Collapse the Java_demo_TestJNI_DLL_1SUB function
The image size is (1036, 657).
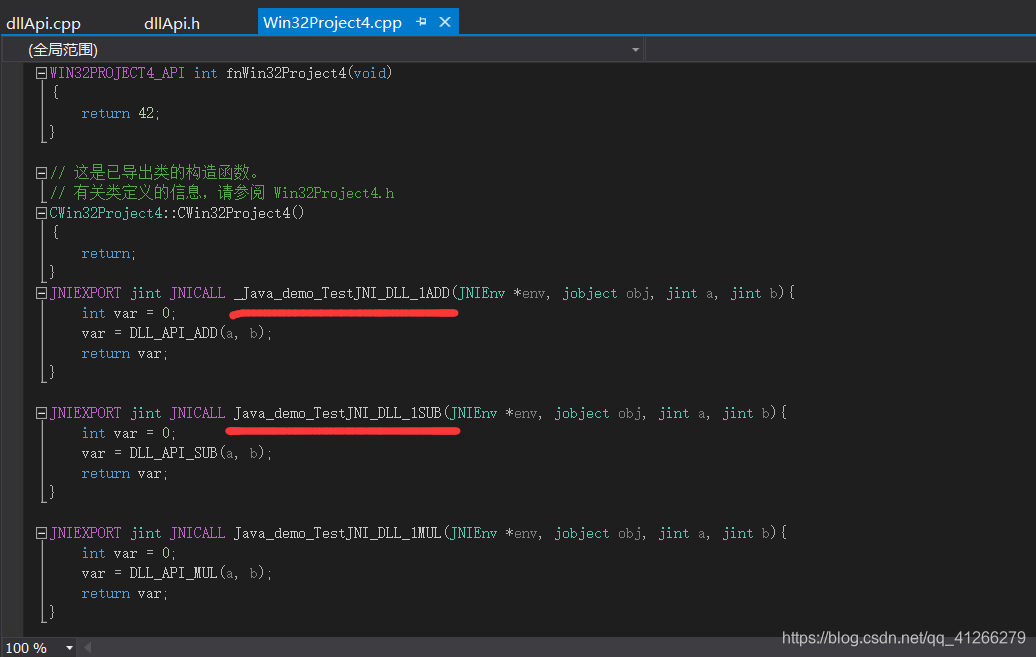[39, 412]
